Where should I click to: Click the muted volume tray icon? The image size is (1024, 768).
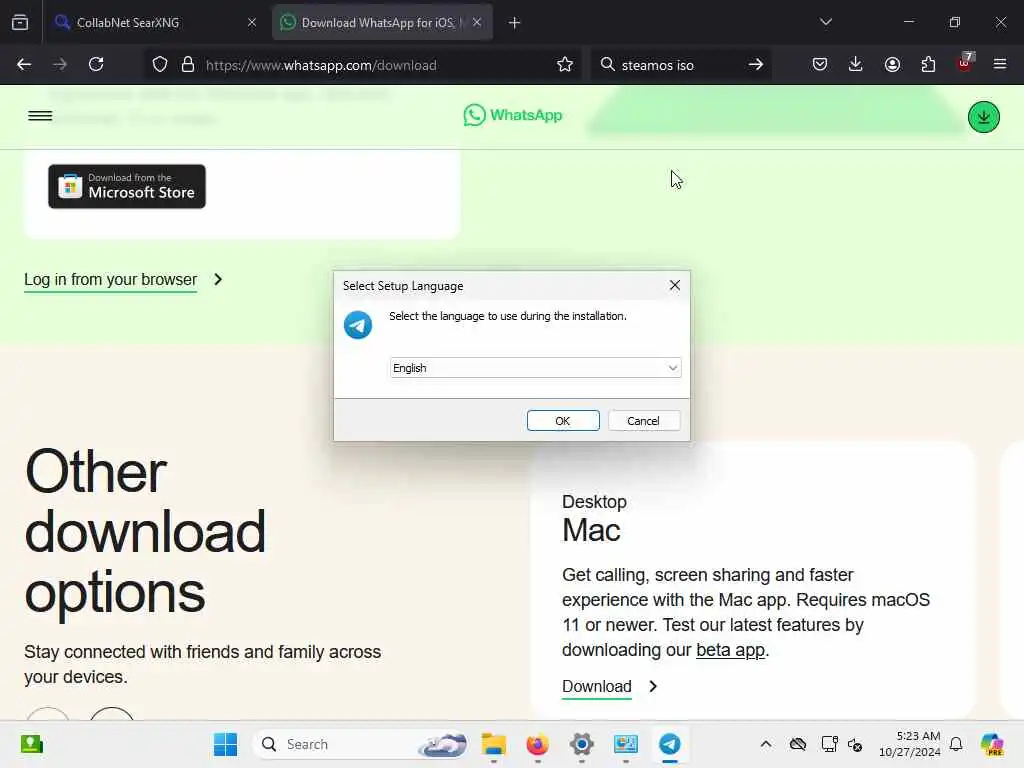point(855,744)
